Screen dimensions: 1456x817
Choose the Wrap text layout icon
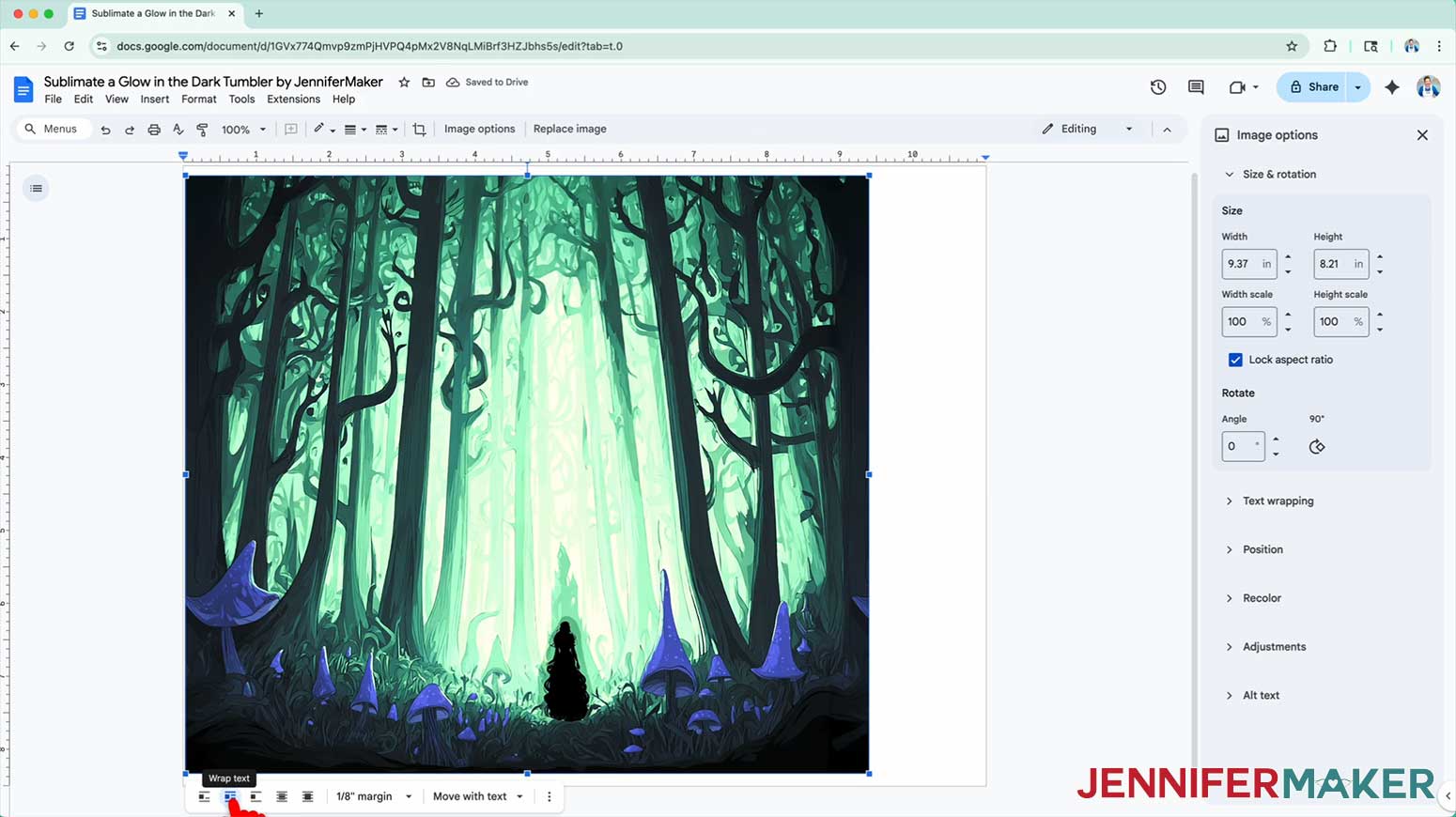(x=230, y=796)
